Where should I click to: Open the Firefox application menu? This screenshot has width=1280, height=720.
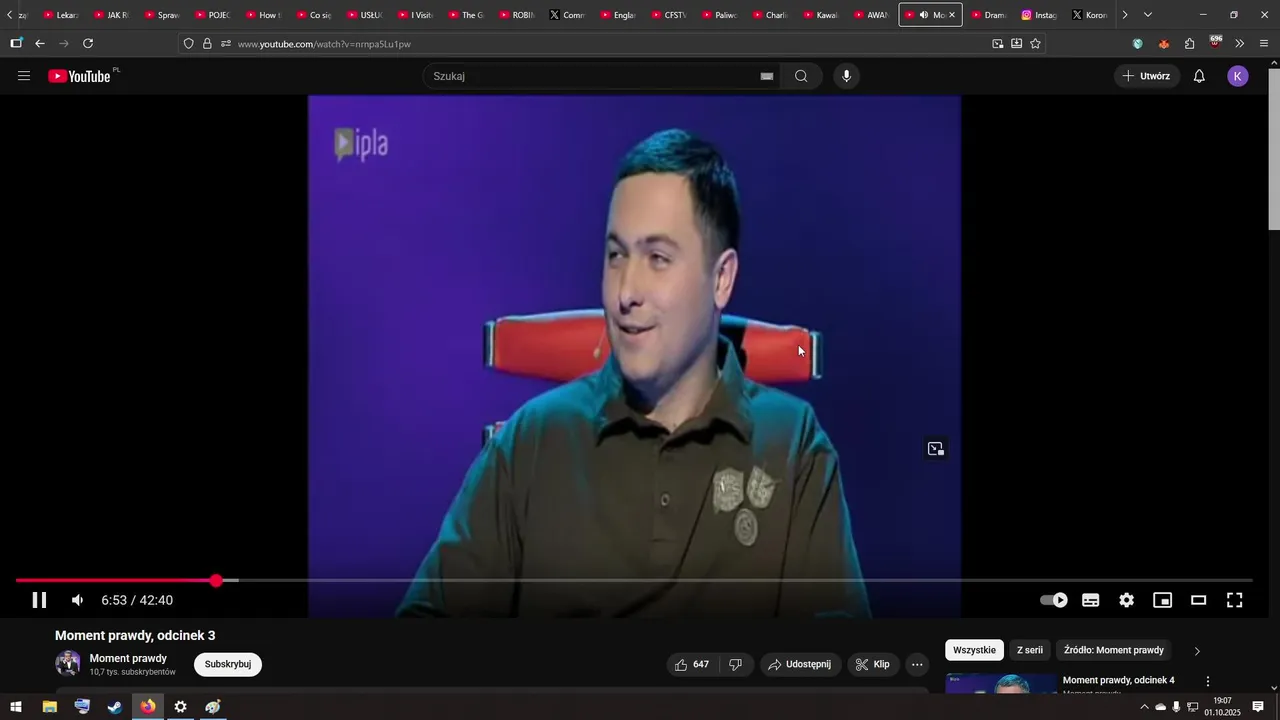(1264, 44)
